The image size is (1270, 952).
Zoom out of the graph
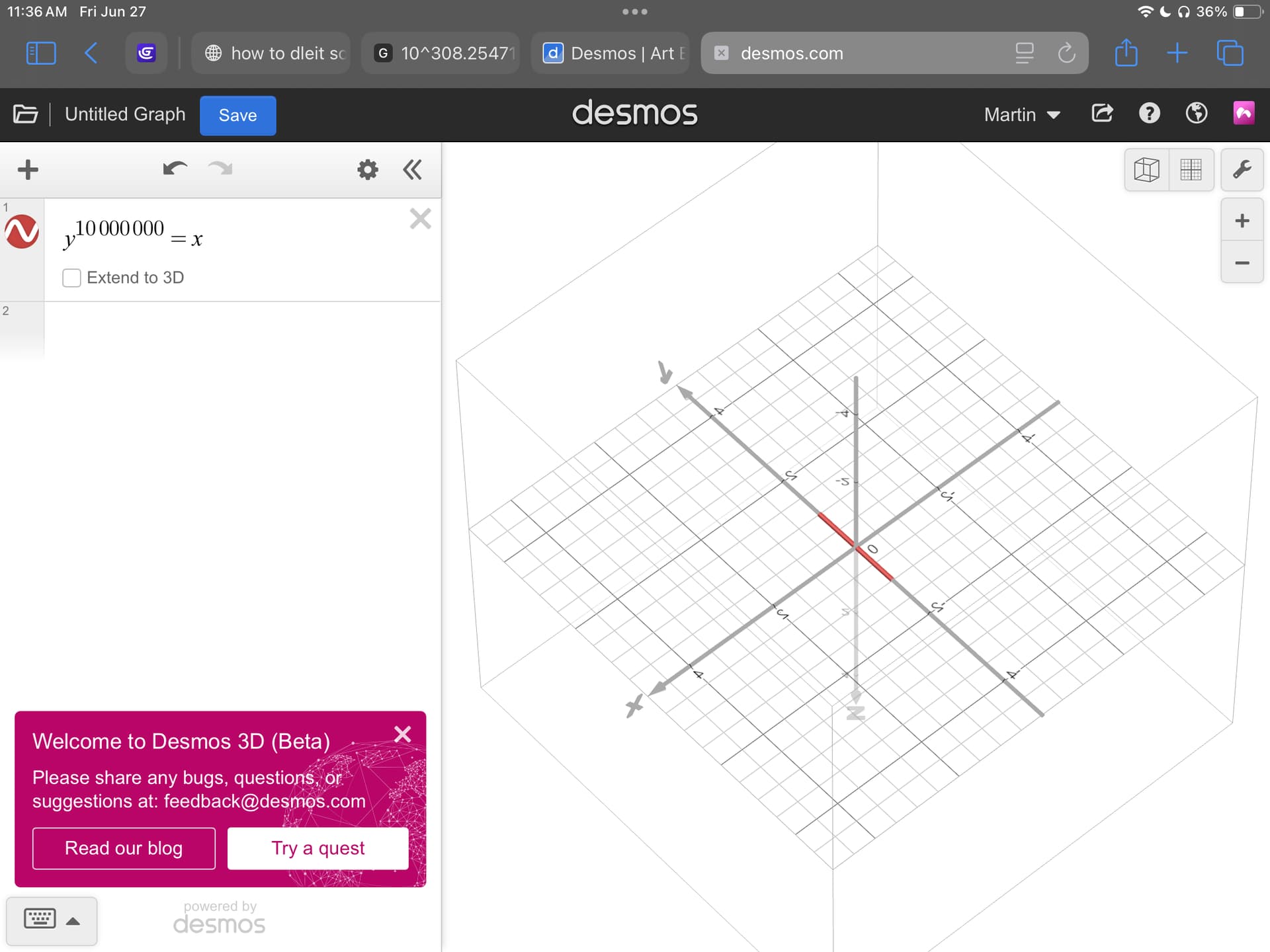pyautogui.click(x=1242, y=262)
